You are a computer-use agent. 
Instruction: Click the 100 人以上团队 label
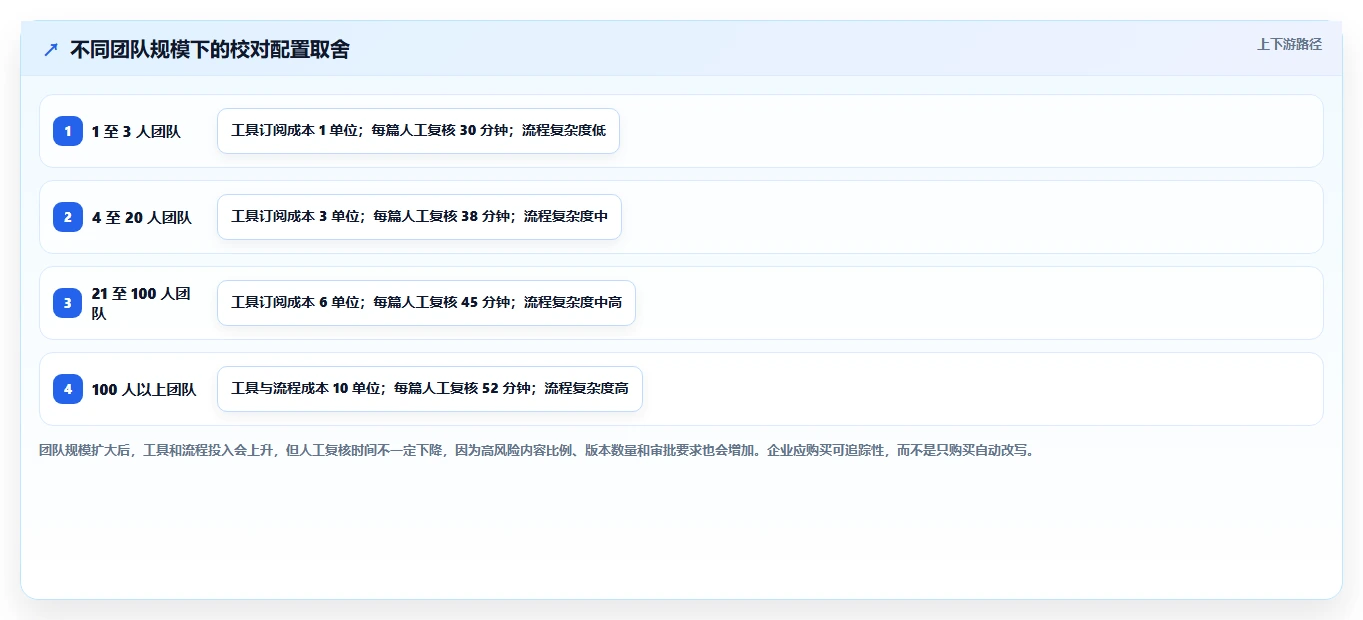(144, 389)
